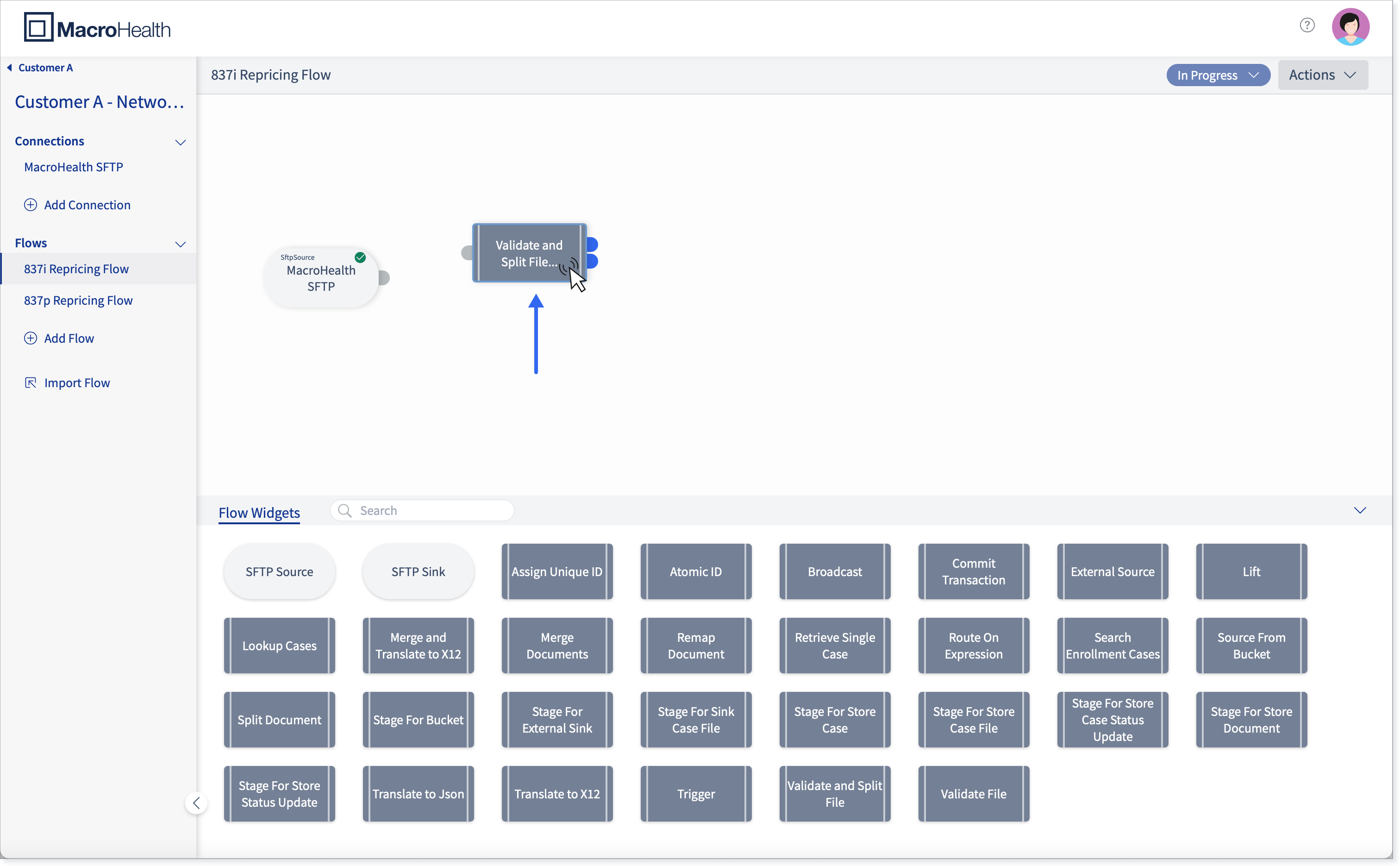Viewport: 1400px width, 866px height.
Task: Open the help question mark icon
Action: pyautogui.click(x=1306, y=25)
